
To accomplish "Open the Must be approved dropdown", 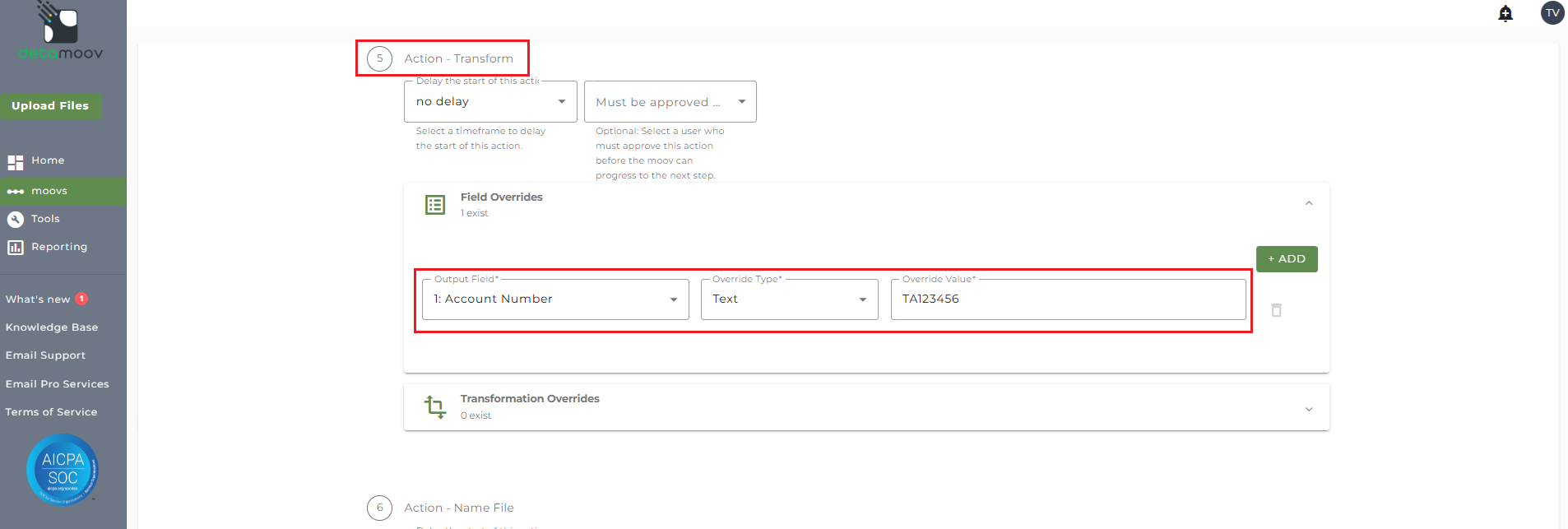I will coord(670,102).
